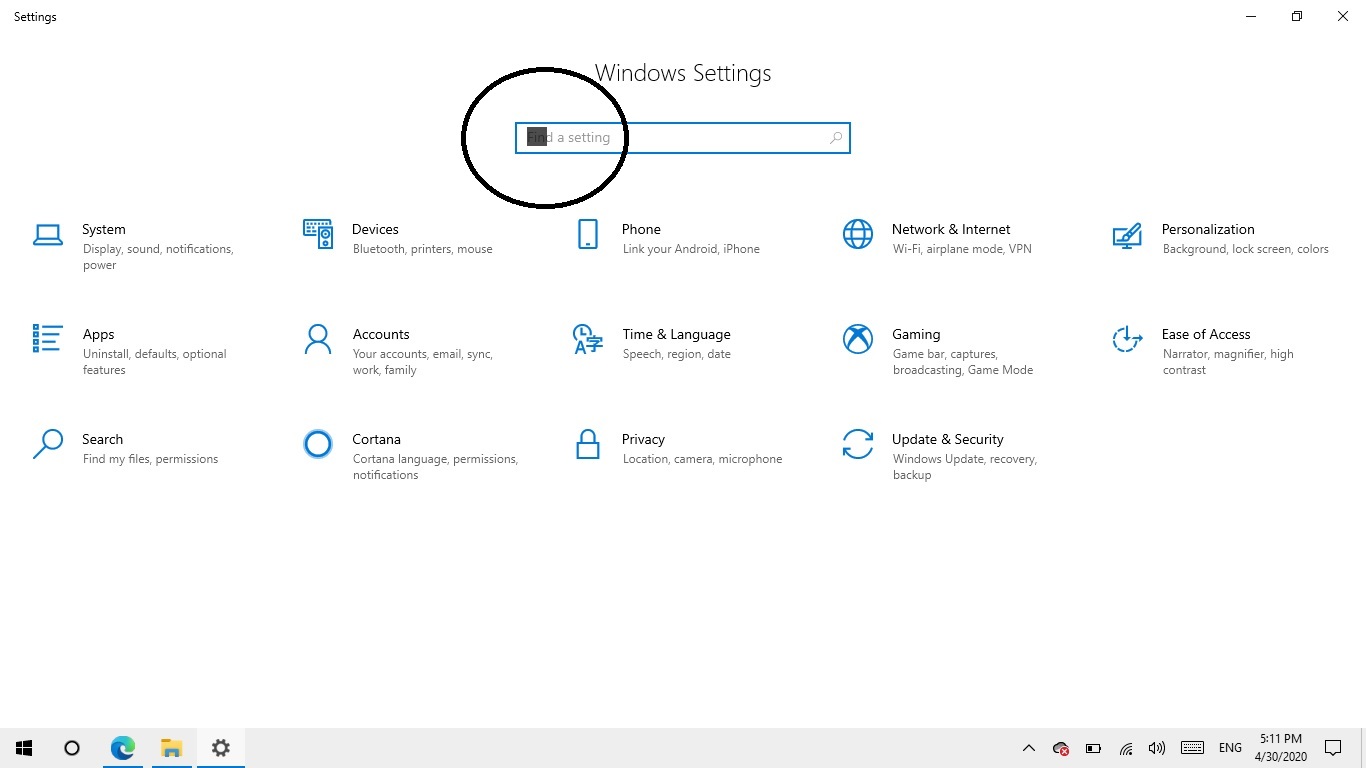
Task: Switch input language via ENG indicator
Action: pos(1231,748)
